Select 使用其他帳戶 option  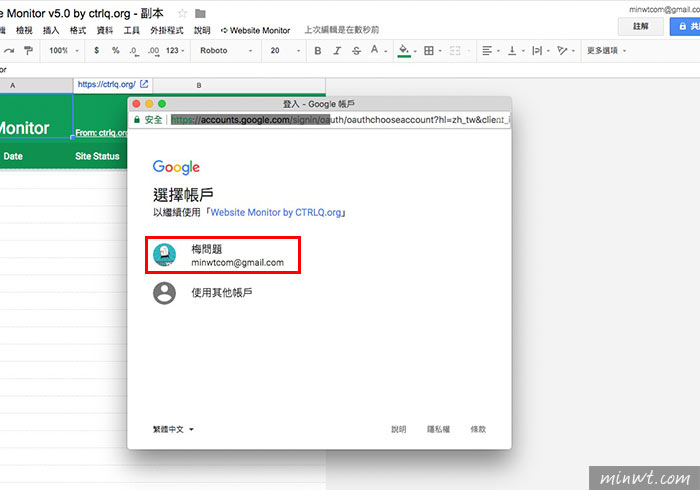(x=221, y=293)
